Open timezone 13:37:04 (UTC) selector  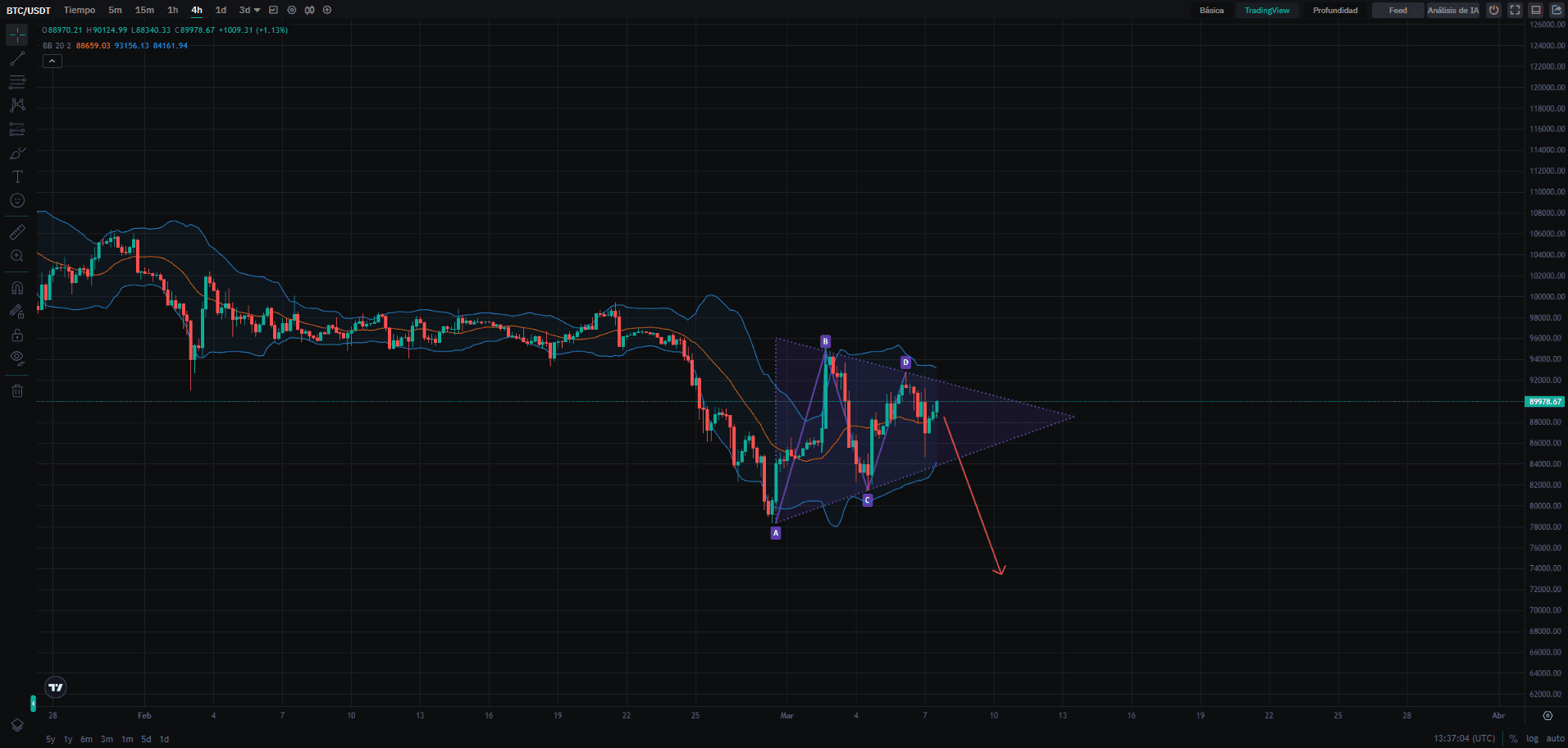[x=1464, y=738]
